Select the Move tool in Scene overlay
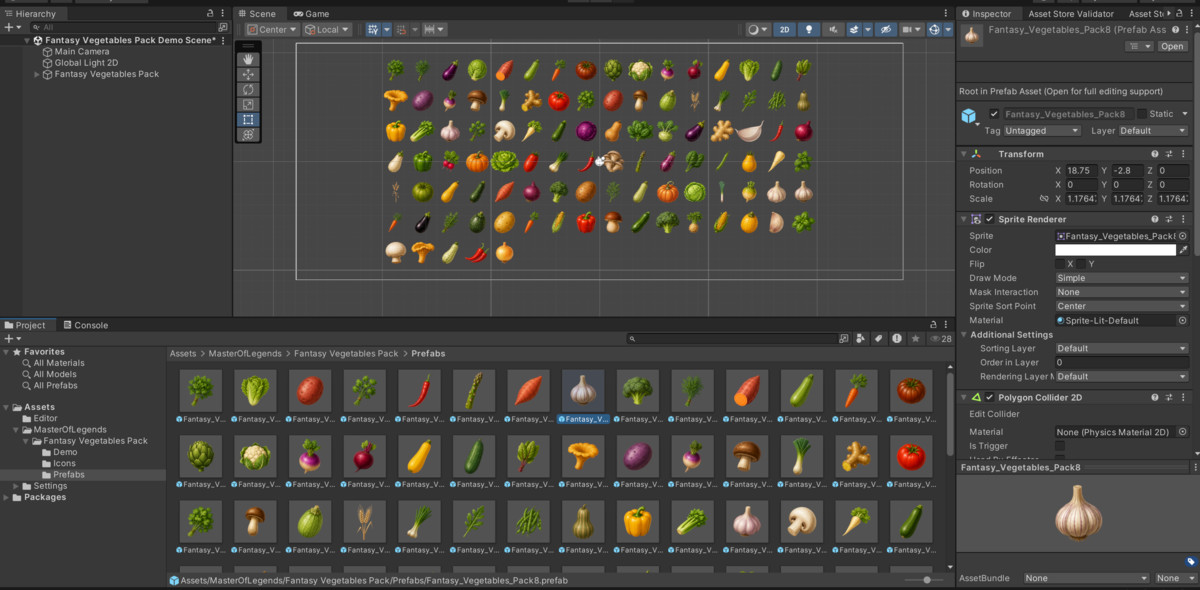The image size is (1200, 590). 249,74
